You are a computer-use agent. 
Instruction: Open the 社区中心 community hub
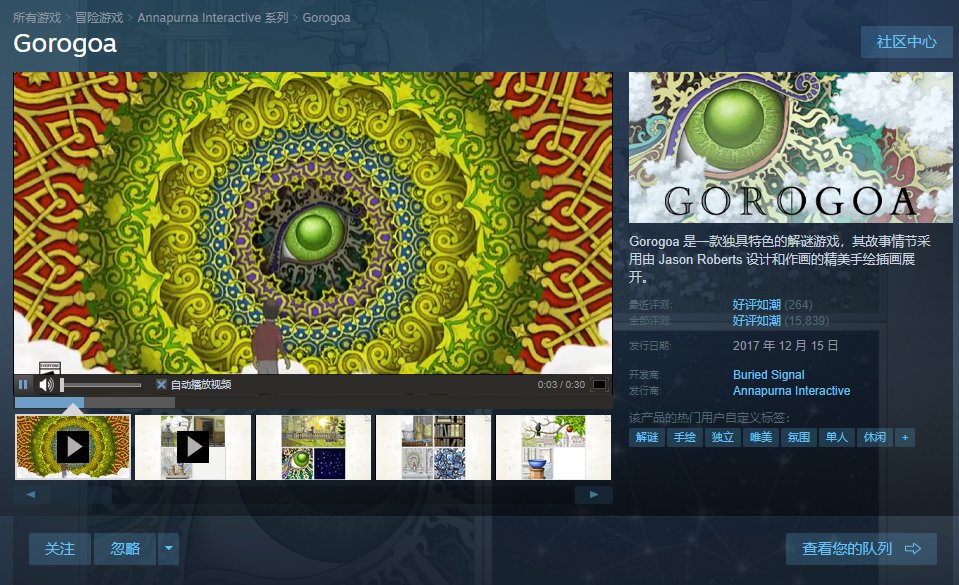point(906,42)
